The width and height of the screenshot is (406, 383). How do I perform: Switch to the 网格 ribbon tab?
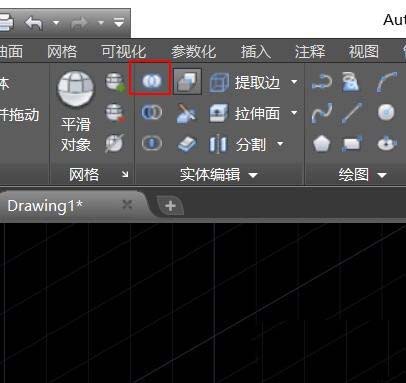62,52
